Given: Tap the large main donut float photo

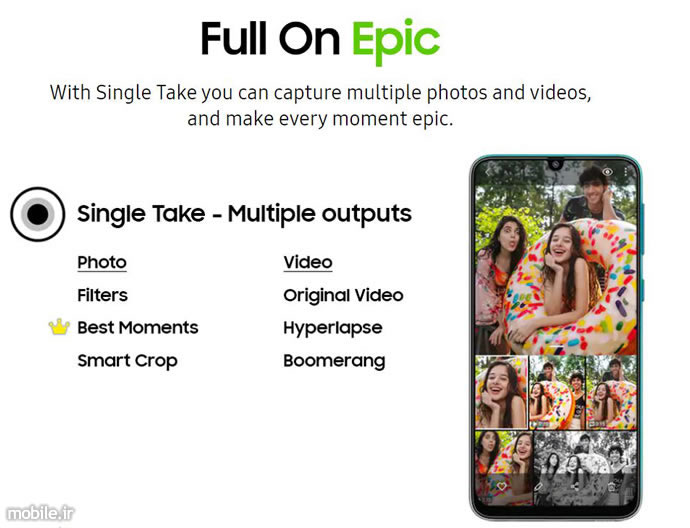Looking at the screenshot, I should tap(556, 269).
